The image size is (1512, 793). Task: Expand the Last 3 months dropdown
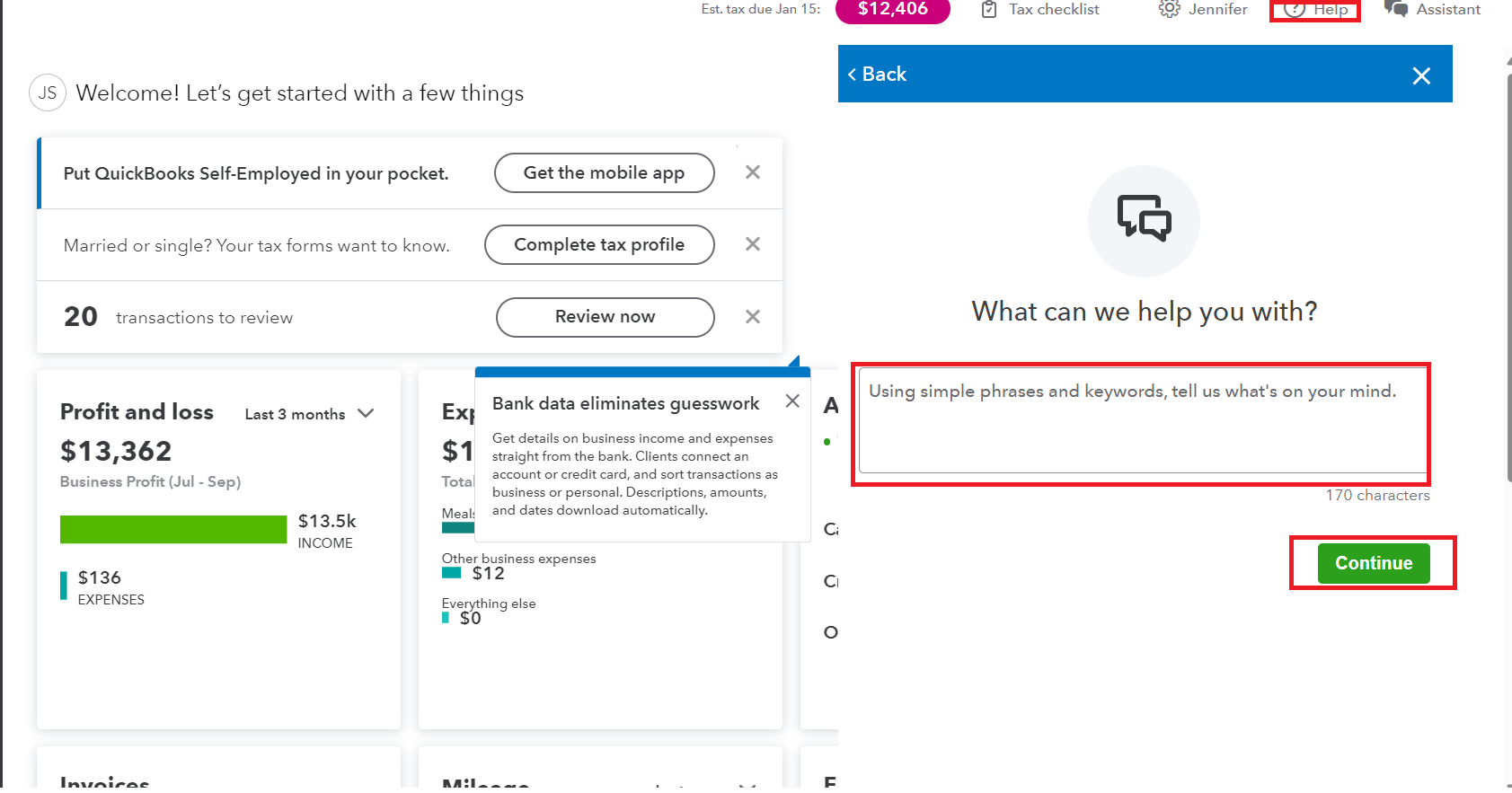pyautogui.click(x=309, y=414)
